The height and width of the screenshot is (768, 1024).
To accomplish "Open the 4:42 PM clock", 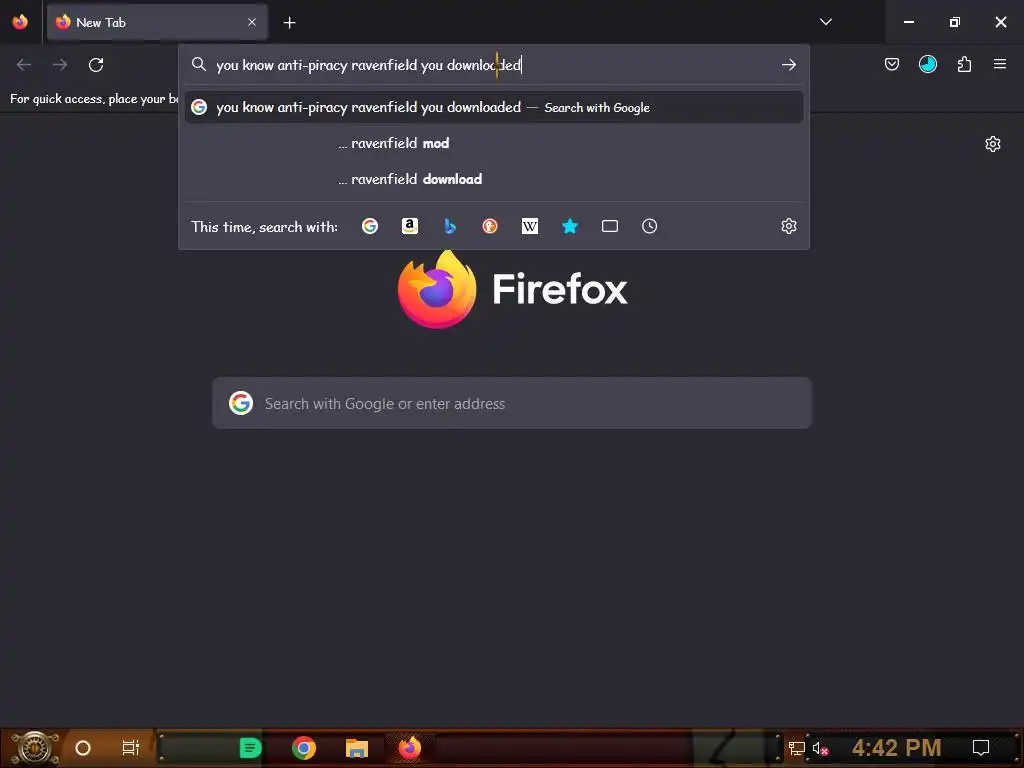I will 896,748.
